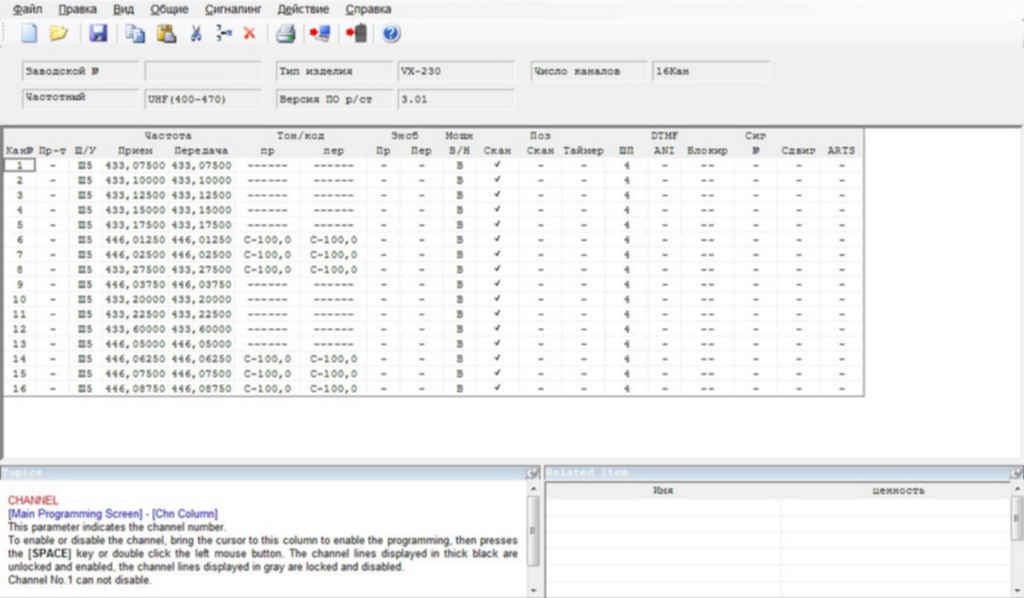Click the red-arrow radio icon
Screen dimensions: 1024x598
[x=356, y=33]
